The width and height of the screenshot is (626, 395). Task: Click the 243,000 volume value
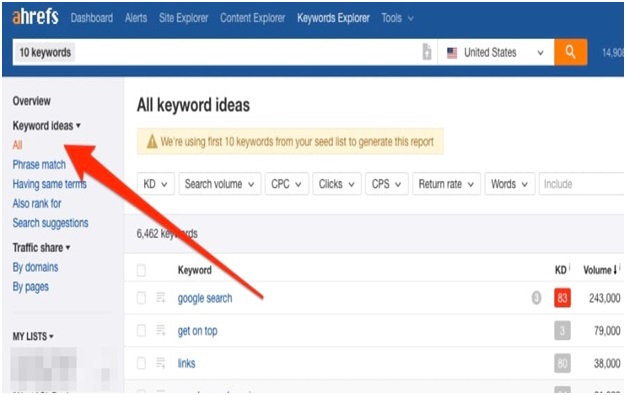pyautogui.click(x=604, y=298)
